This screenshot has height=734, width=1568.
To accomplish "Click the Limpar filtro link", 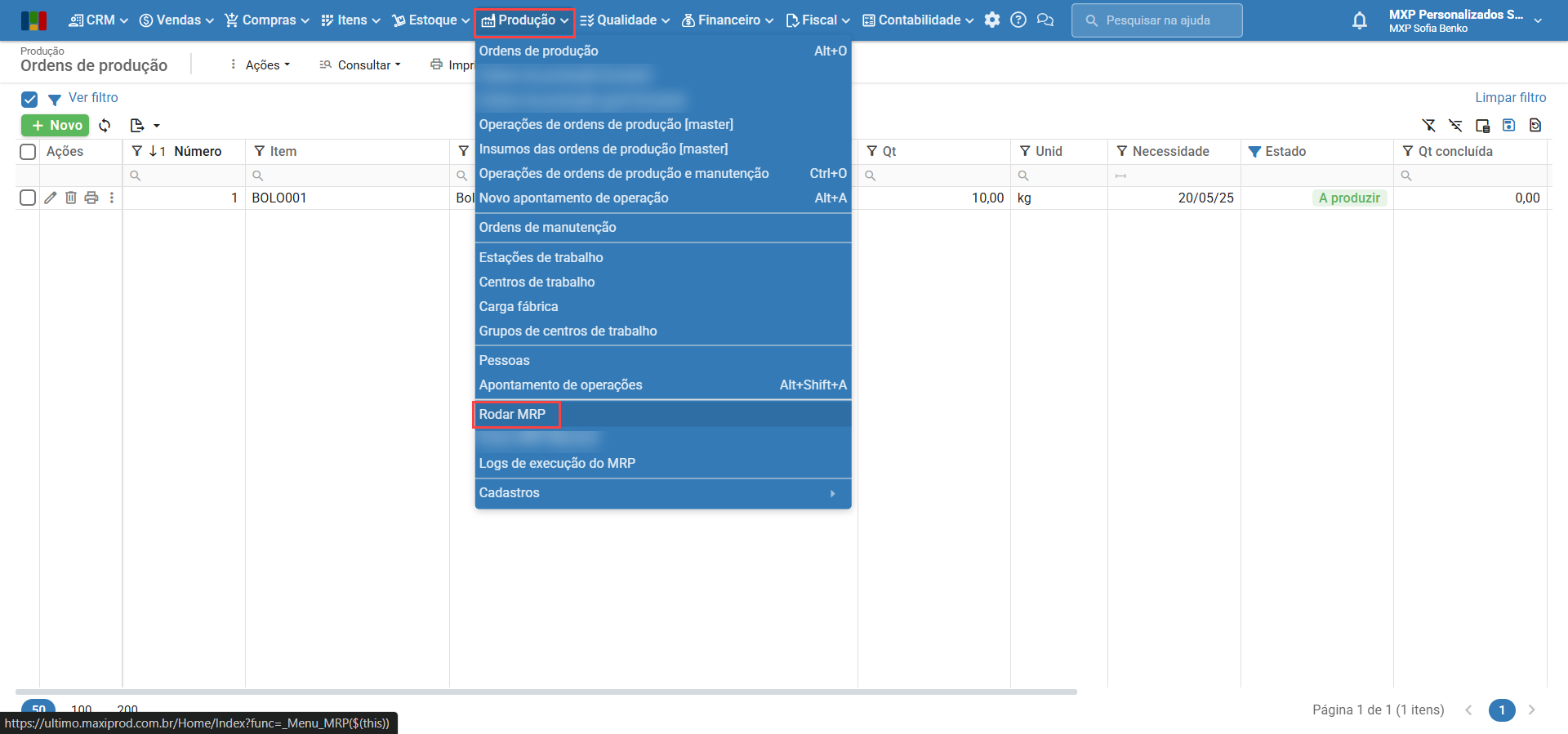I will (x=1510, y=98).
